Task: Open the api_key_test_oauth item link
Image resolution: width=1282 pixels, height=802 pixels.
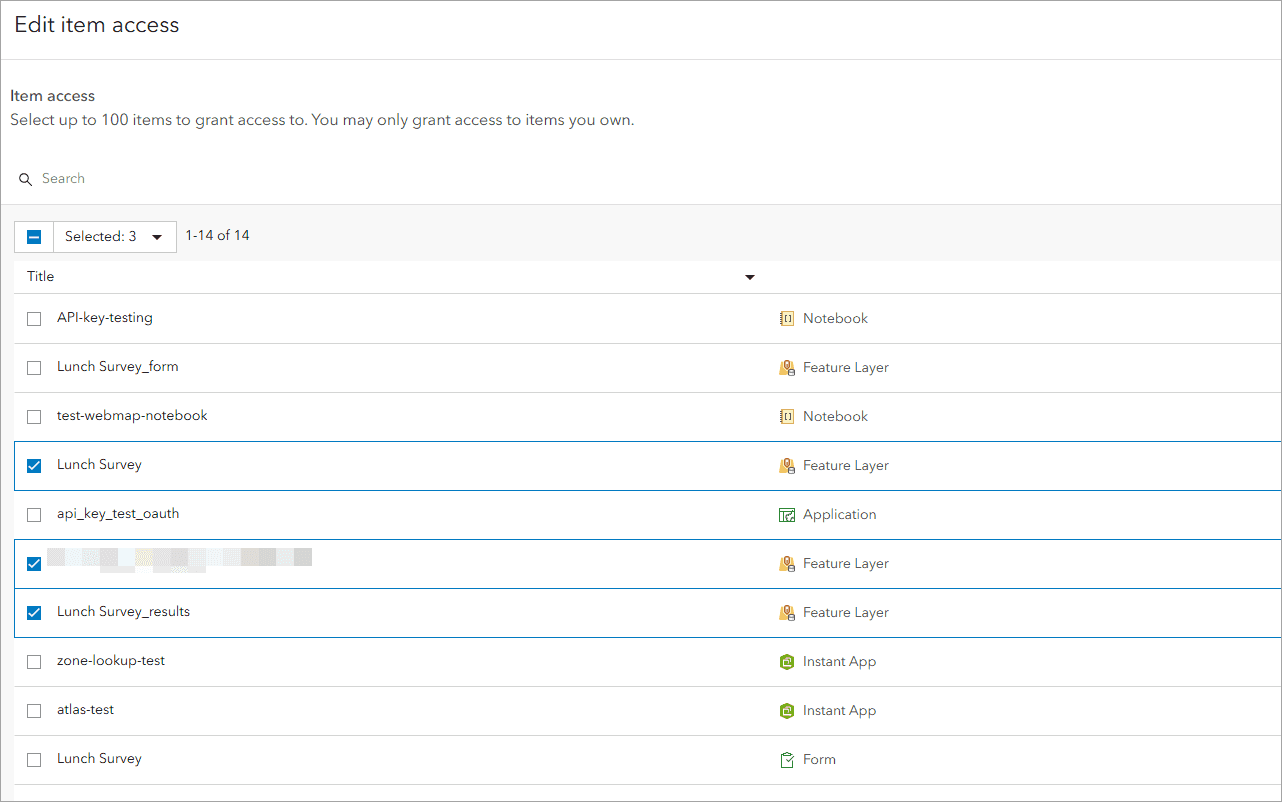Action: 117,514
